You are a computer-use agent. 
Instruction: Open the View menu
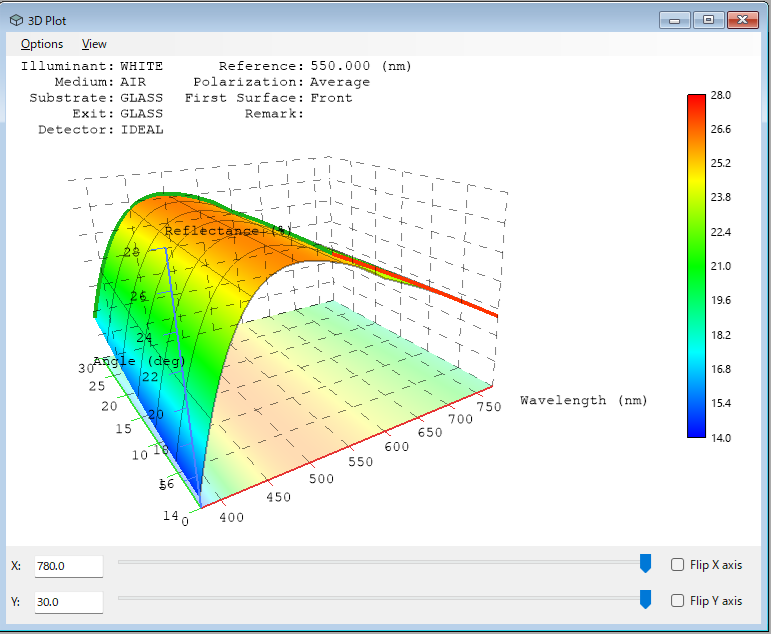[94, 44]
